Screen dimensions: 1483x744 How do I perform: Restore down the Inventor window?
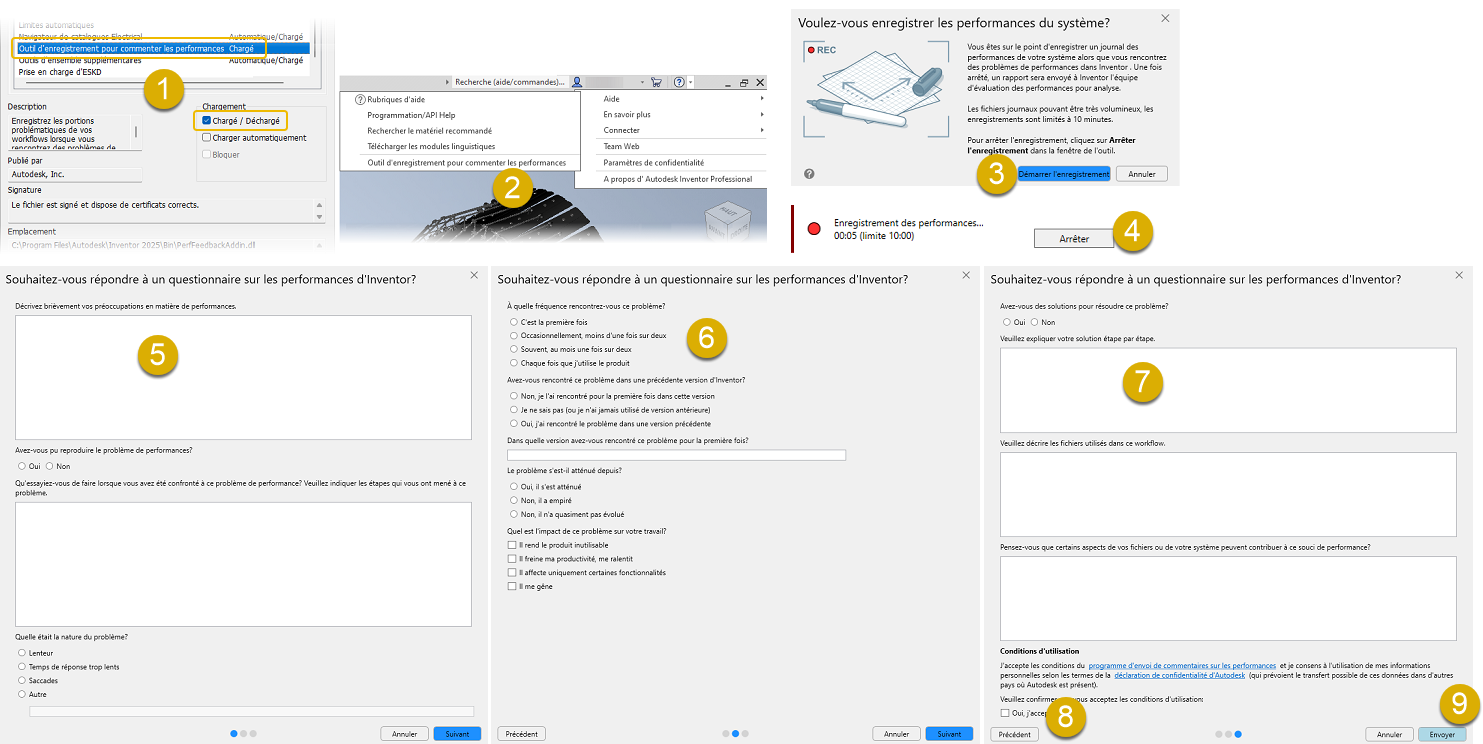coord(744,82)
